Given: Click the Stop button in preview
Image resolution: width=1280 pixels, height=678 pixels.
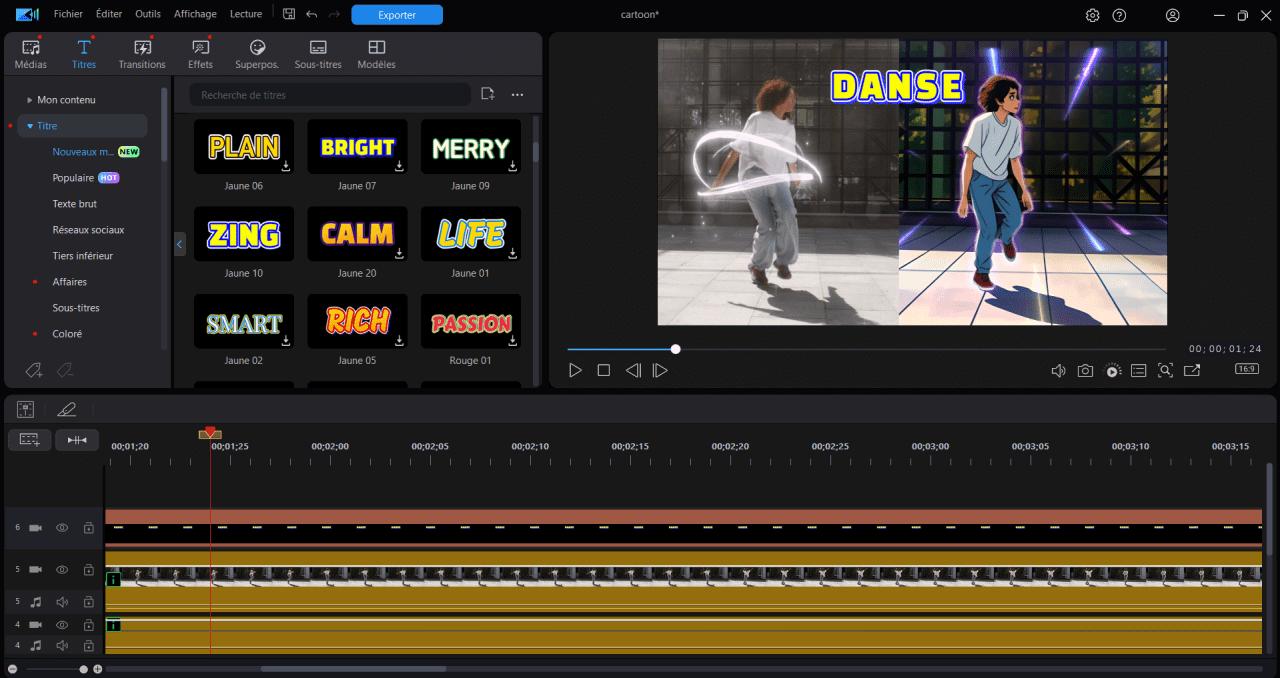Looking at the screenshot, I should click(604, 370).
